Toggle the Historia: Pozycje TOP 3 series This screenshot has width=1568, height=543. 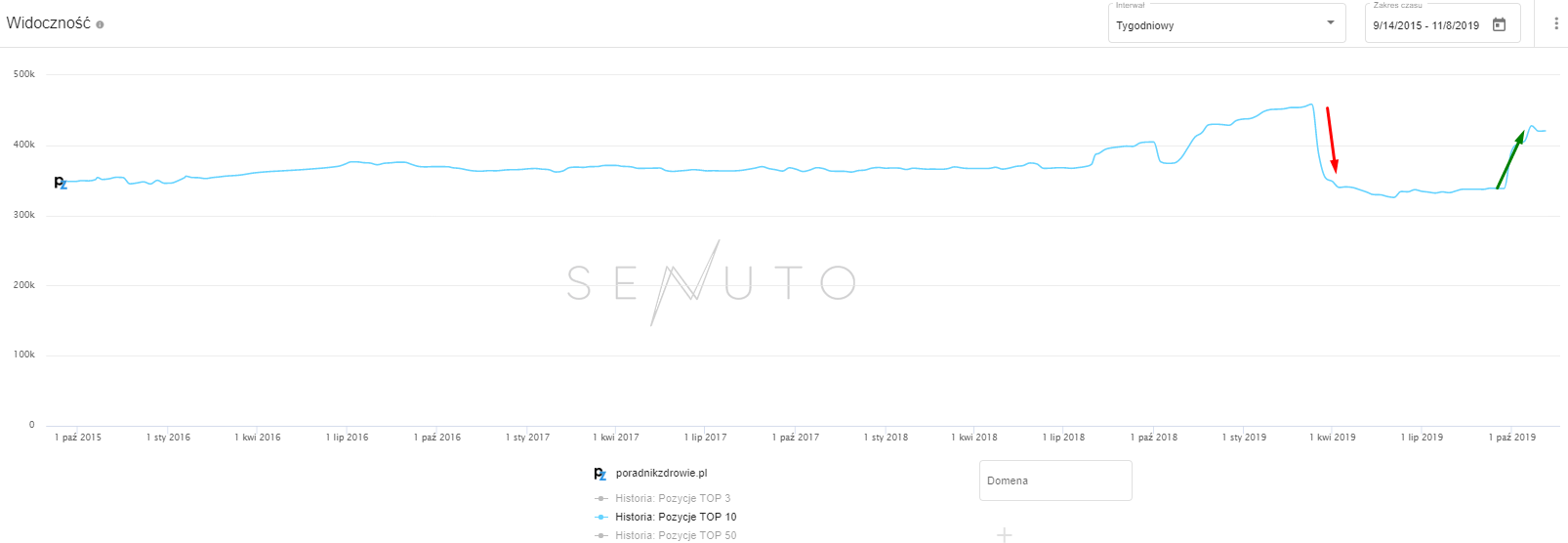click(672, 498)
